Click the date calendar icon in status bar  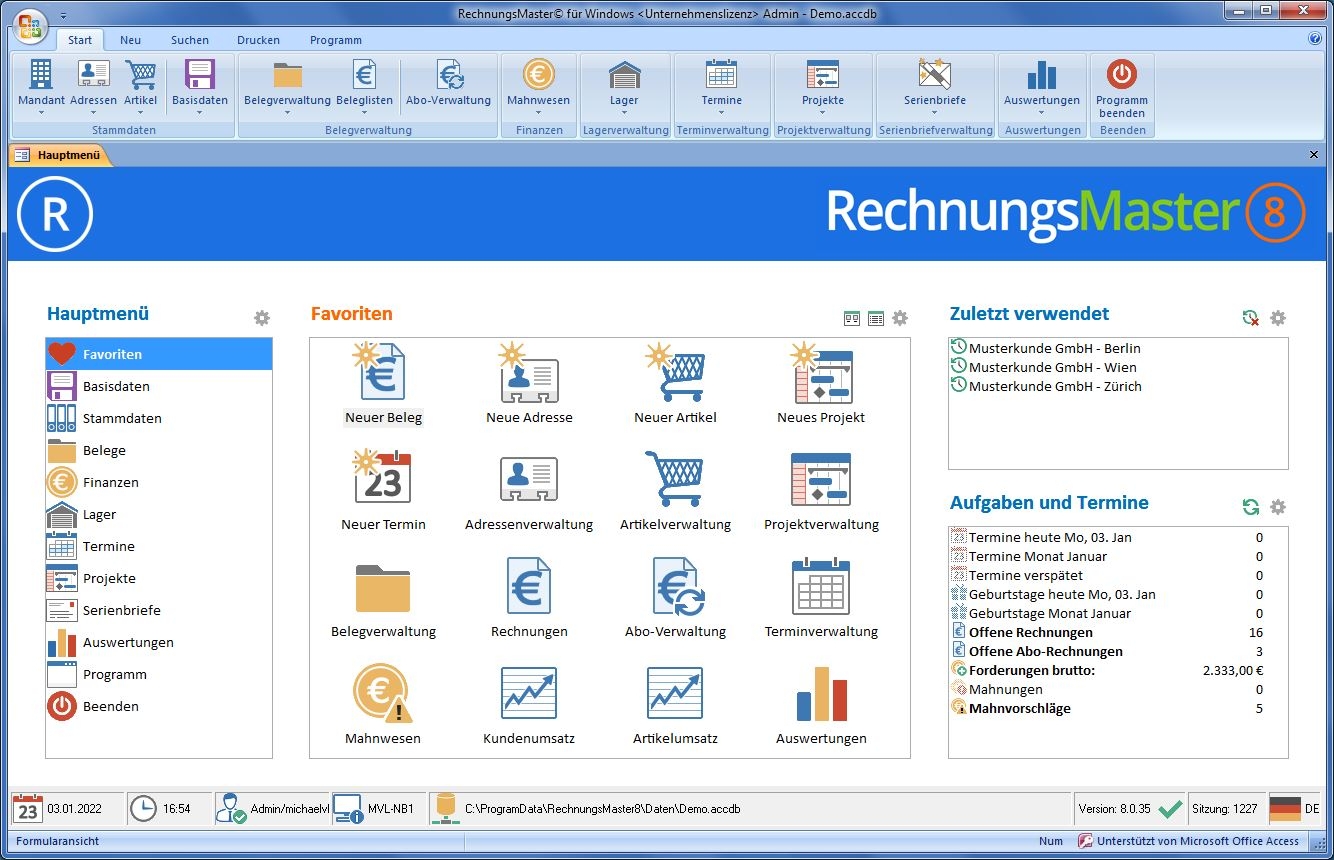click(28, 808)
